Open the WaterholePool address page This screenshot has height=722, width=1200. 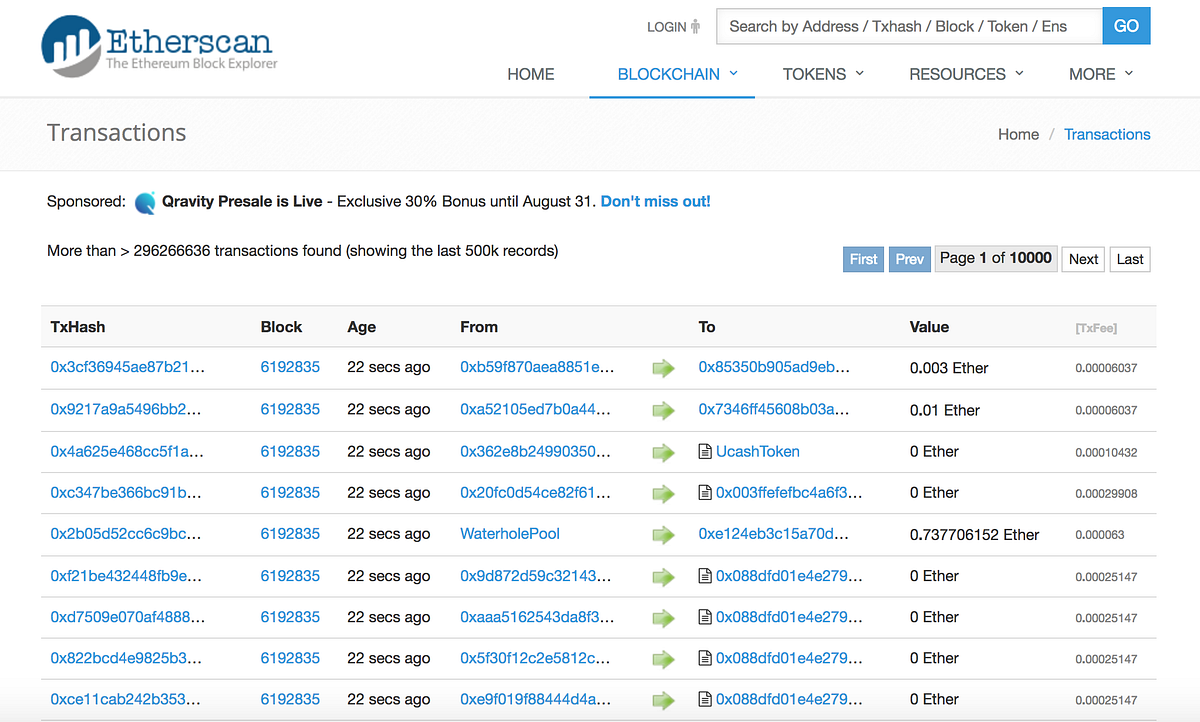510,534
